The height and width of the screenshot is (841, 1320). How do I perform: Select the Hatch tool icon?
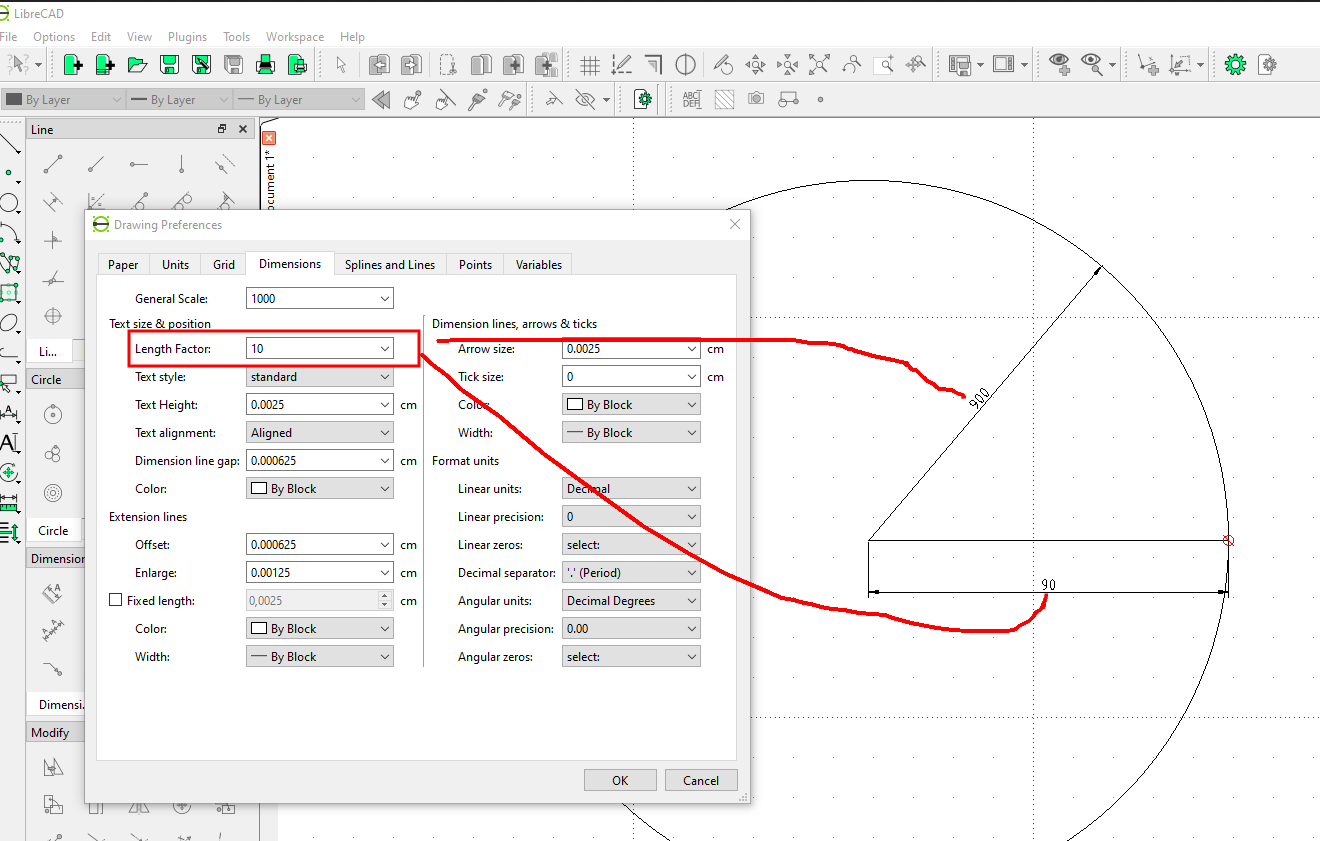tap(724, 99)
